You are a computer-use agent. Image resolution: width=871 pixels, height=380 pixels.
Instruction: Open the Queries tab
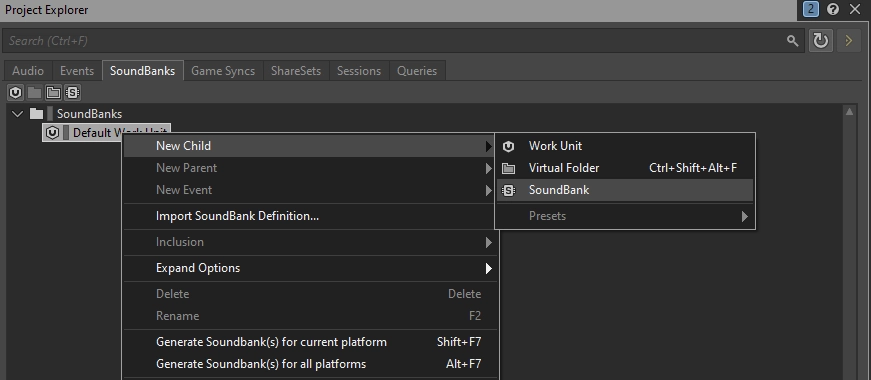pyautogui.click(x=417, y=71)
